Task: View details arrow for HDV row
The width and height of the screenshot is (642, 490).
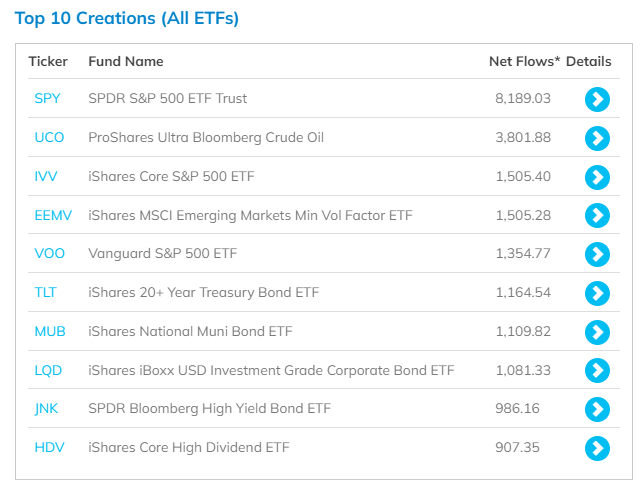Action: click(597, 448)
